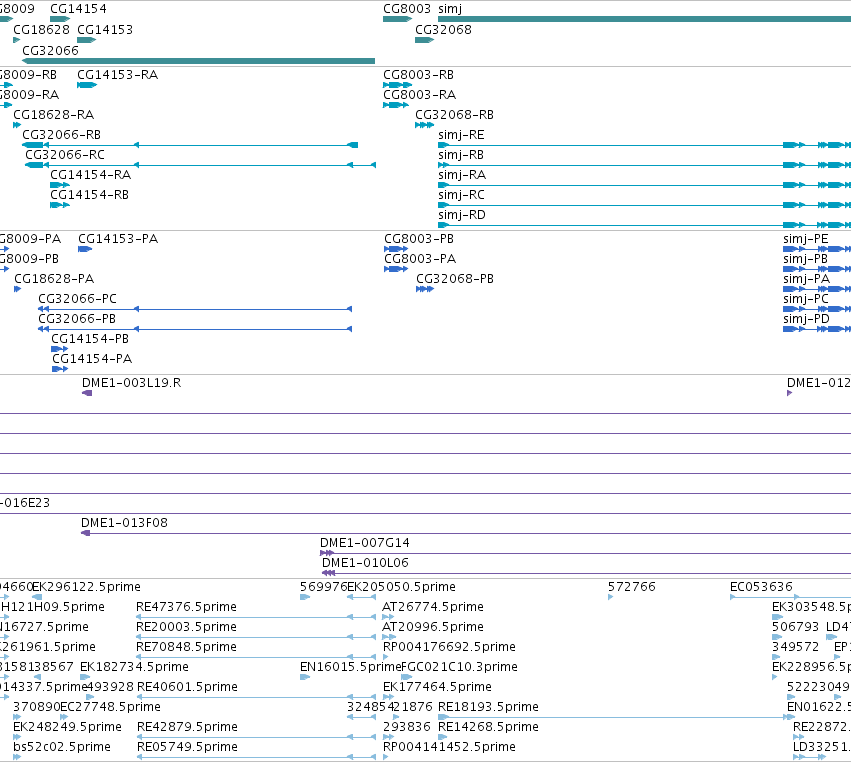Open the CG14153 gene label

tap(105, 29)
